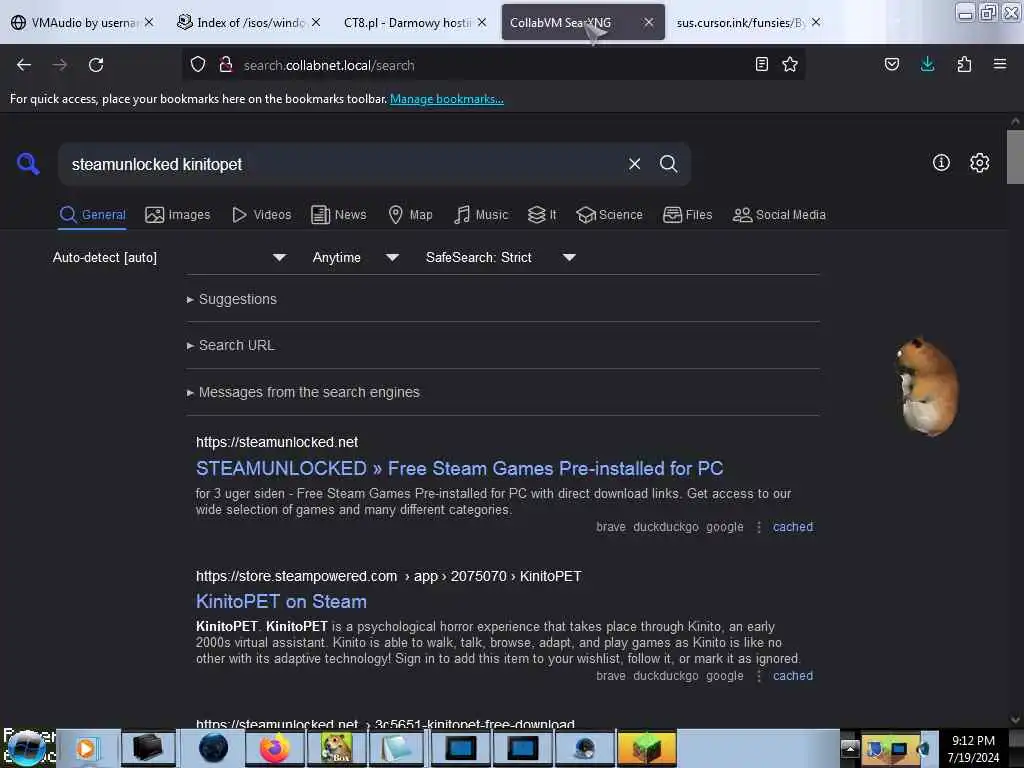Open cached link for steamunlocked.net result
This screenshot has height=768, width=1024.
click(x=793, y=526)
